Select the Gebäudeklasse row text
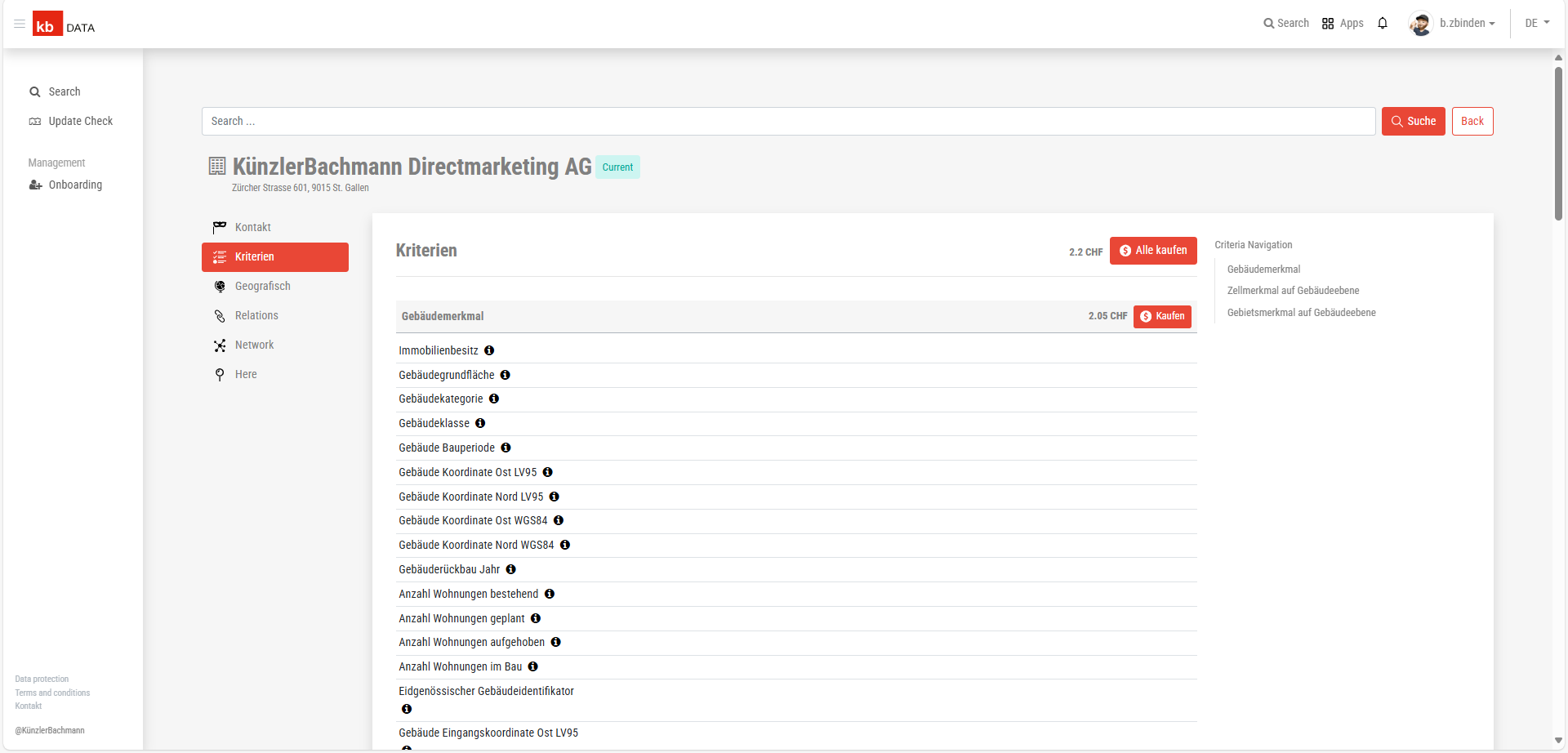 point(434,423)
